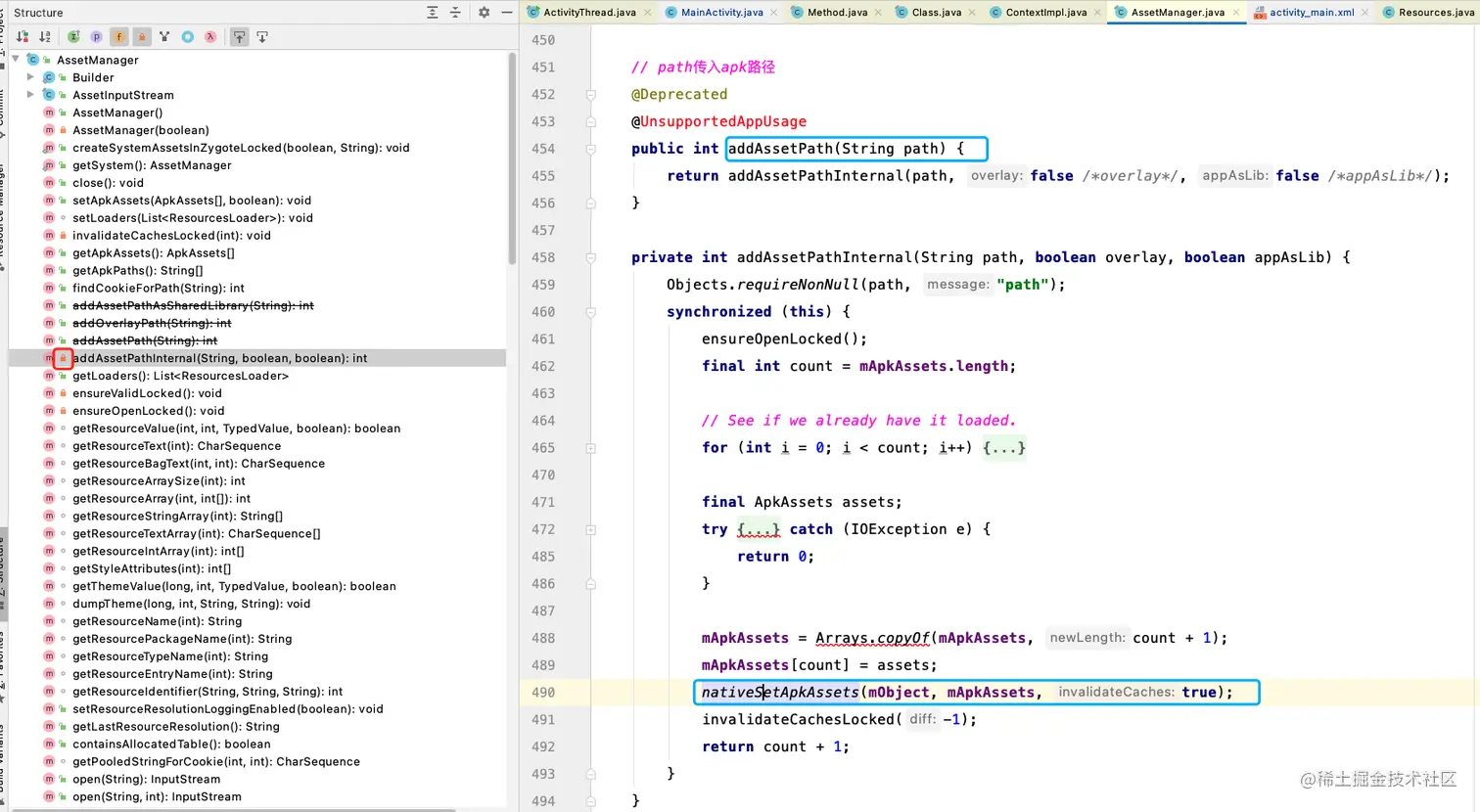
Task: Click UnsupportedAppUsage annotation text
Action: 723,121
